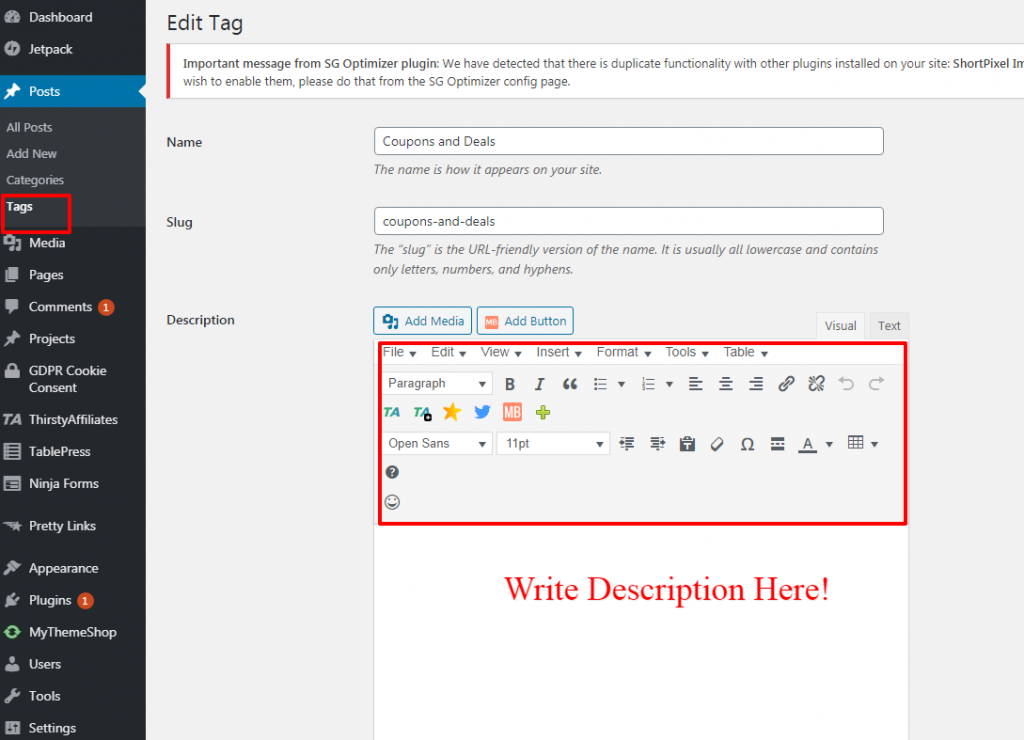The height and width of the screenshot is (740, 1024).
Task: Insert a Twitter embed via the Twitter icon
Action: pos(482,411)
